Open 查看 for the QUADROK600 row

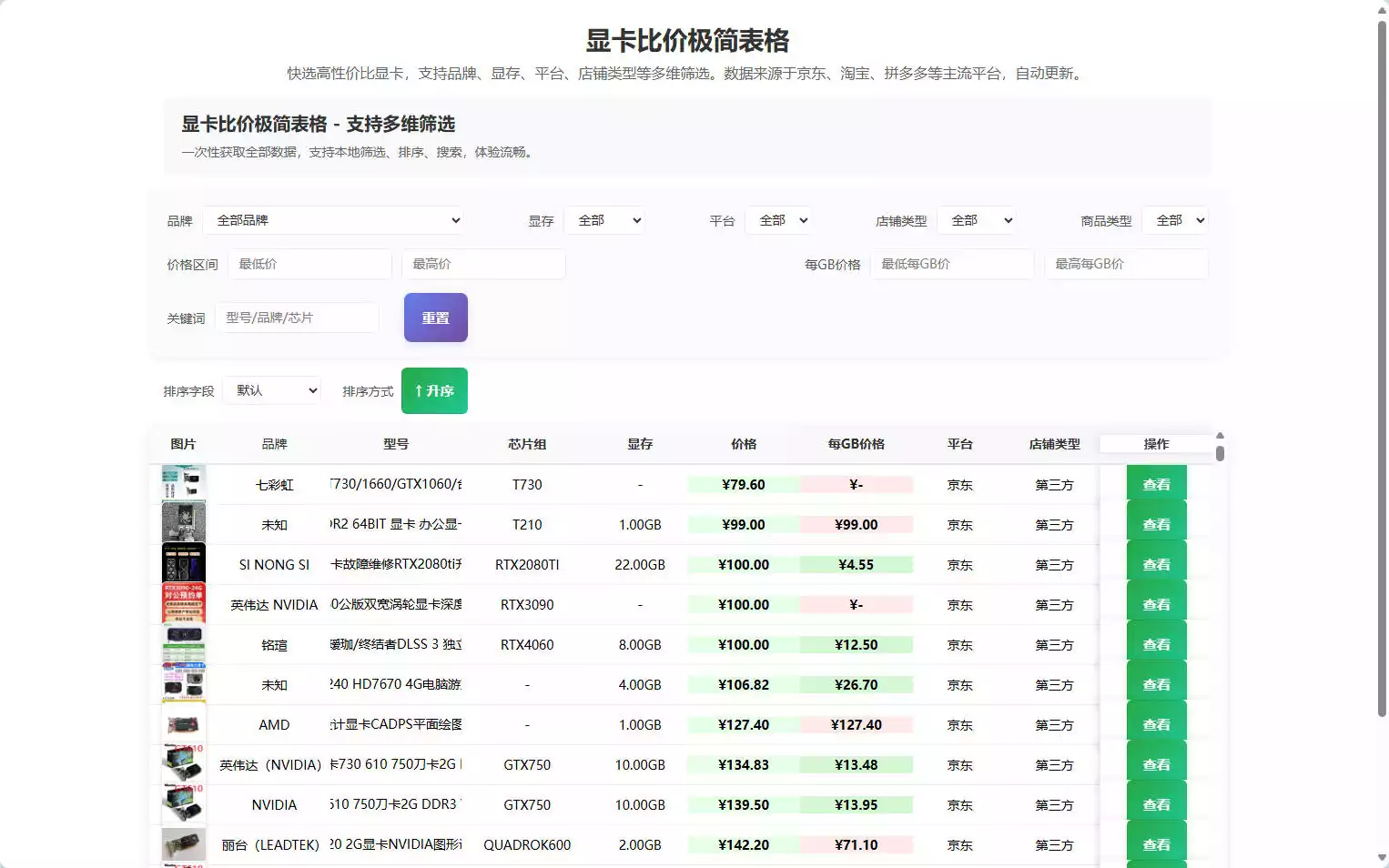pos(1157,845)
